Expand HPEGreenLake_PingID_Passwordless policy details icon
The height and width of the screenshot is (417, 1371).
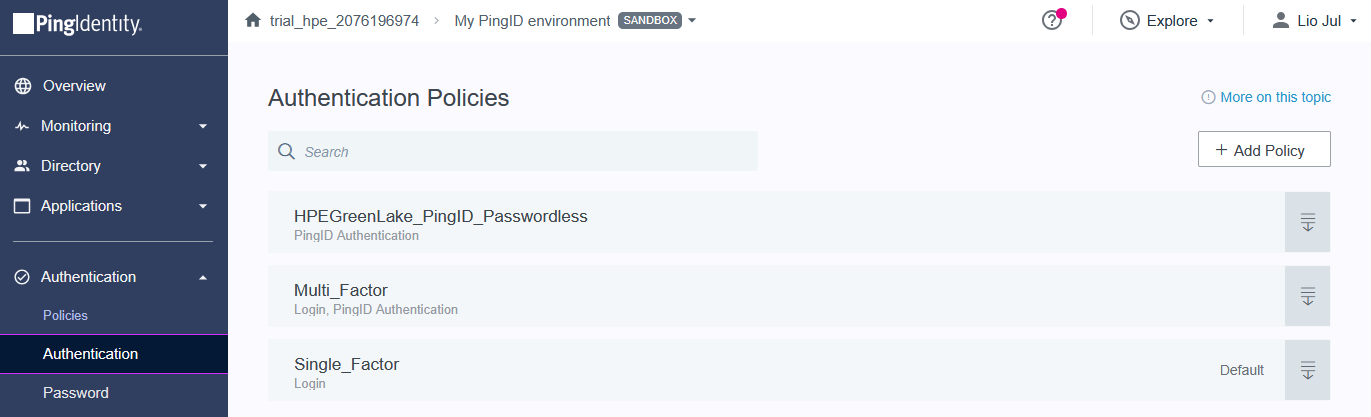1307,222
